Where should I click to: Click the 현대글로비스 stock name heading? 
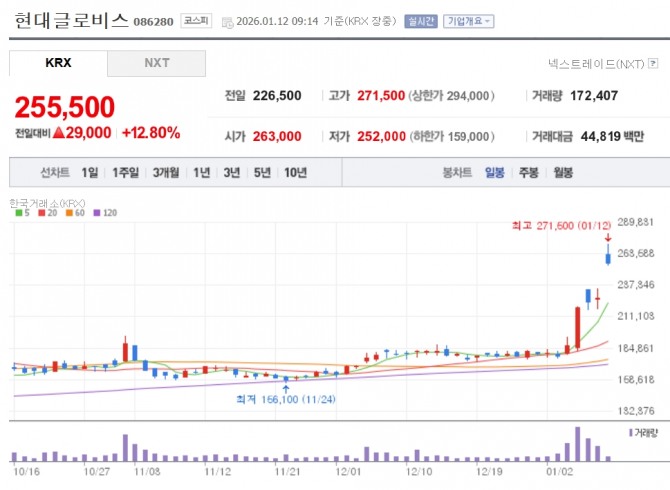[71, 21]
